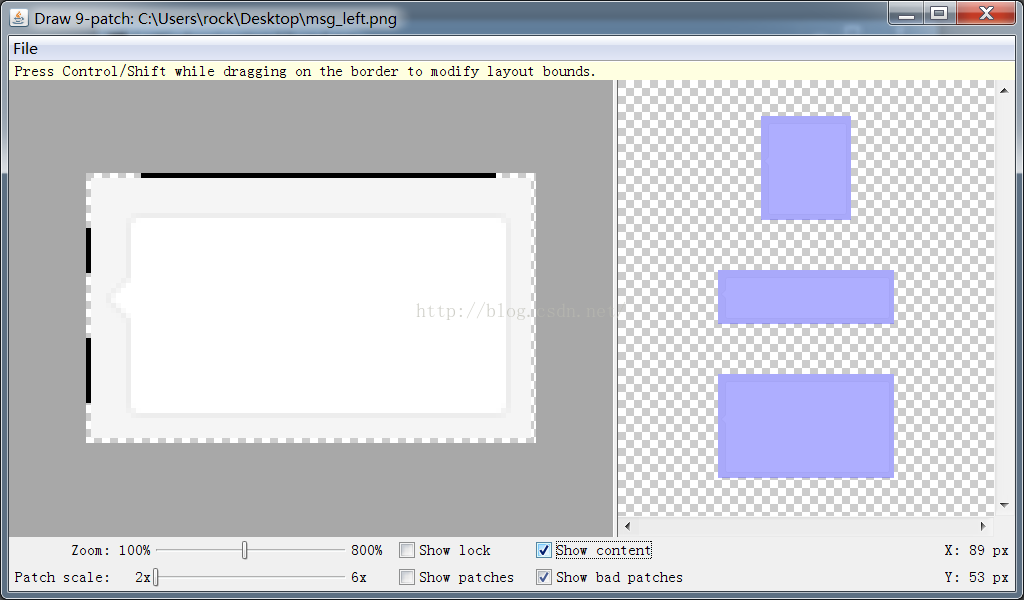Image resolution: width=1024 pixels, height=600 pixels.
Task: Click the preview pane's scroll up arrow
Action: [1004, 90]
